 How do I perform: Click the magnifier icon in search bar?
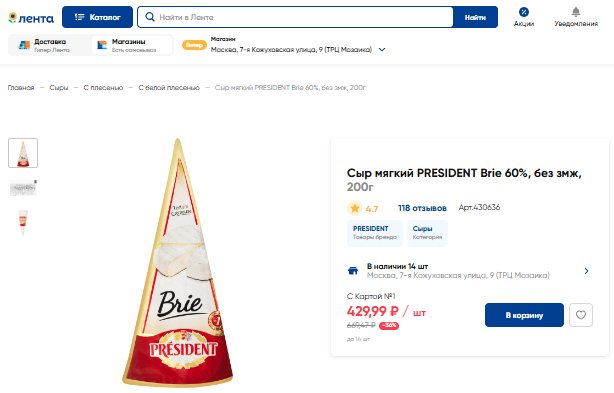[x=150, y=17]
